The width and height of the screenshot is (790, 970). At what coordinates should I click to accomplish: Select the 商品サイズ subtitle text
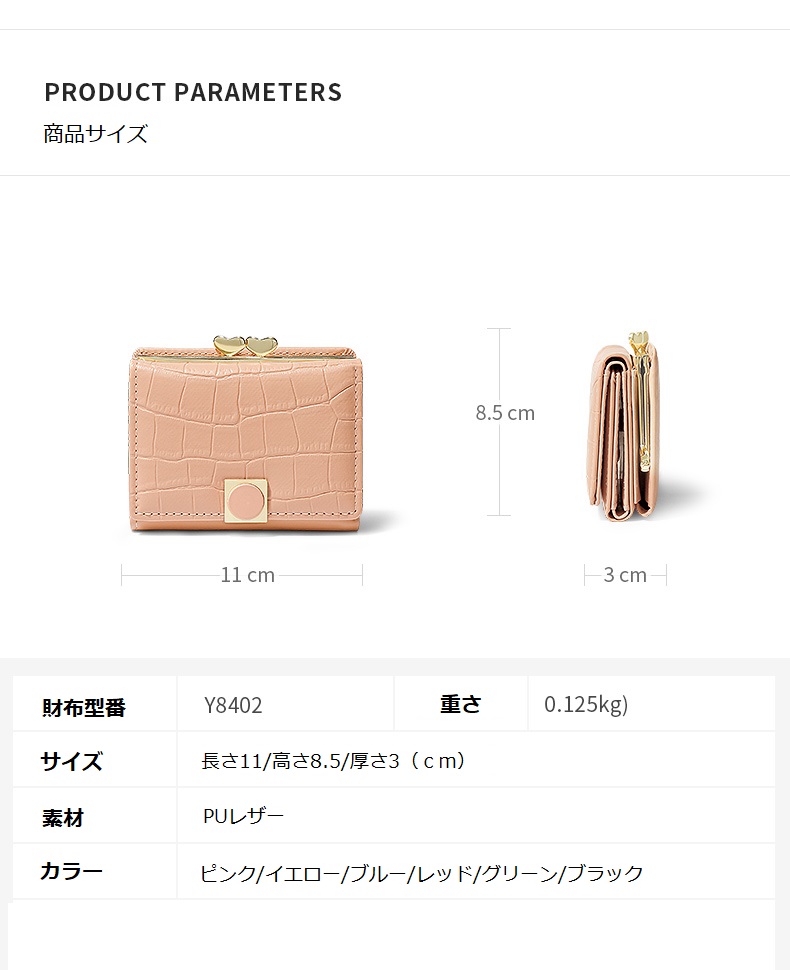point(95,134)
